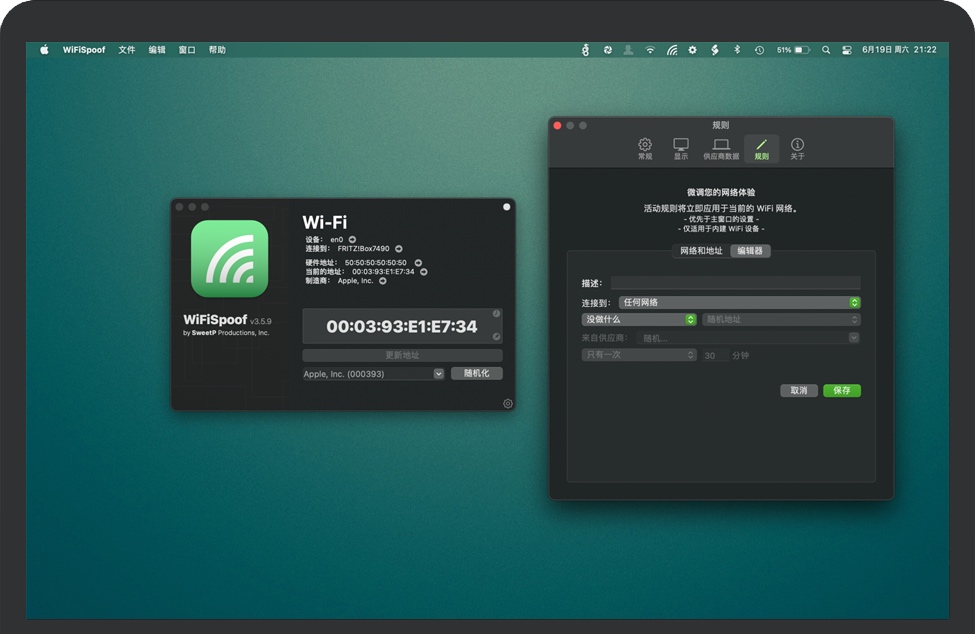The width and height of the screenshot is (975, 634).
Task: Switch to the 网络和地址 segment
Action: point(701,250)
